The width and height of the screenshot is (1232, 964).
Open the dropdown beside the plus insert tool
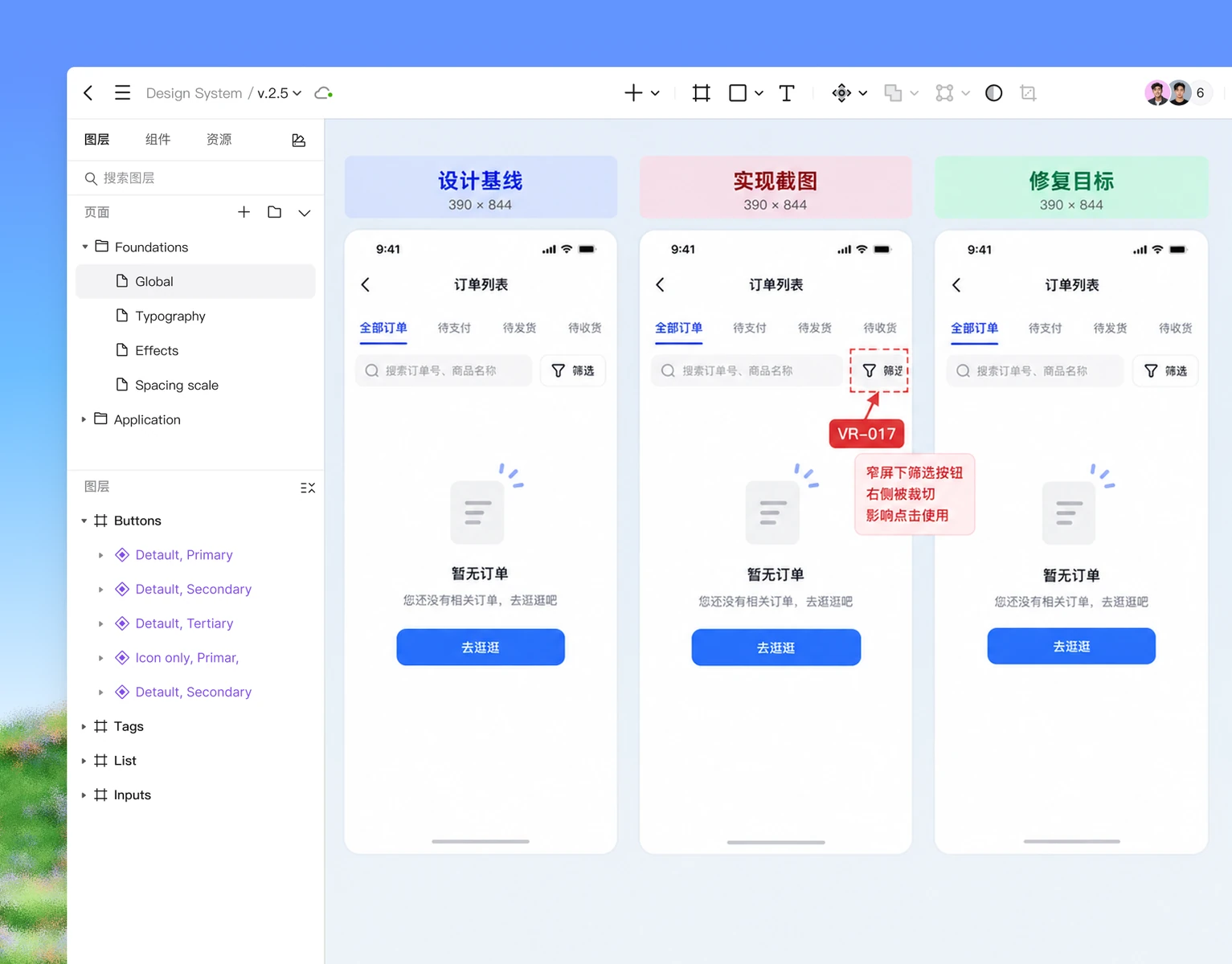655,93
